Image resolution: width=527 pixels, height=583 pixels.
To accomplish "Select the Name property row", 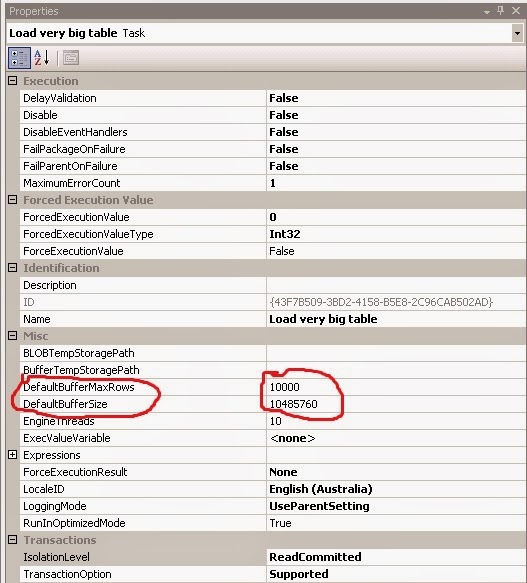I will pos(273,319).
